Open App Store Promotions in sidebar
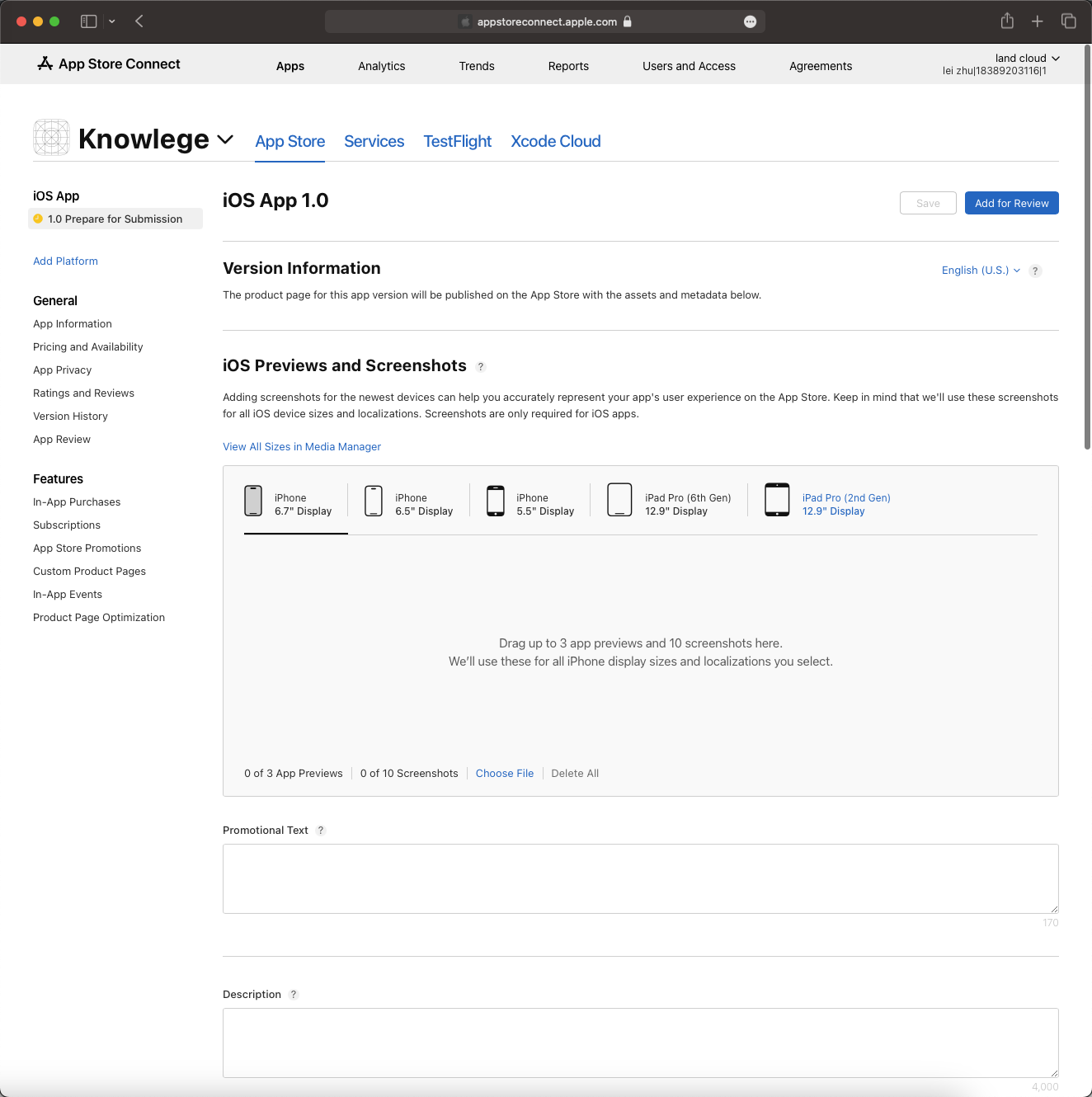 [x=87, y=548]
